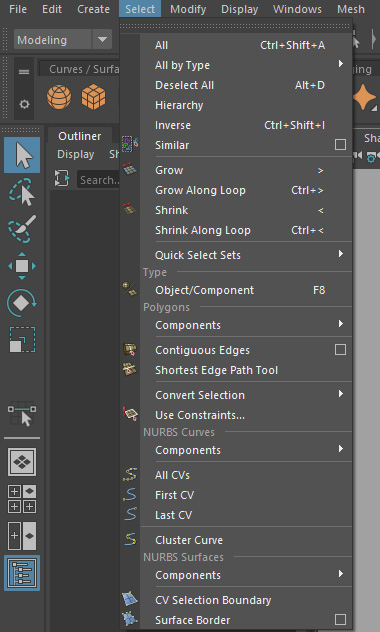Open the Similar option box
The width and height of the screenshot is (380, 632).
(340, 145)
